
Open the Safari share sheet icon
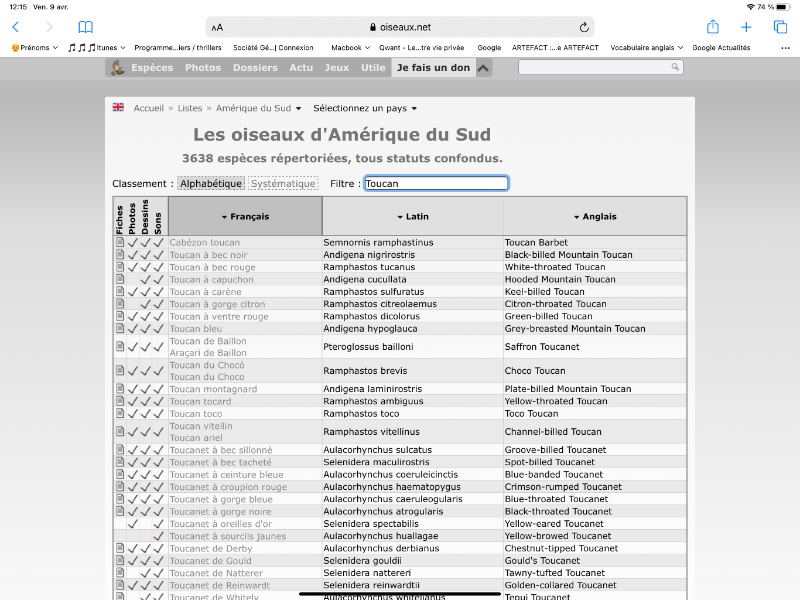tap(713, 27)
